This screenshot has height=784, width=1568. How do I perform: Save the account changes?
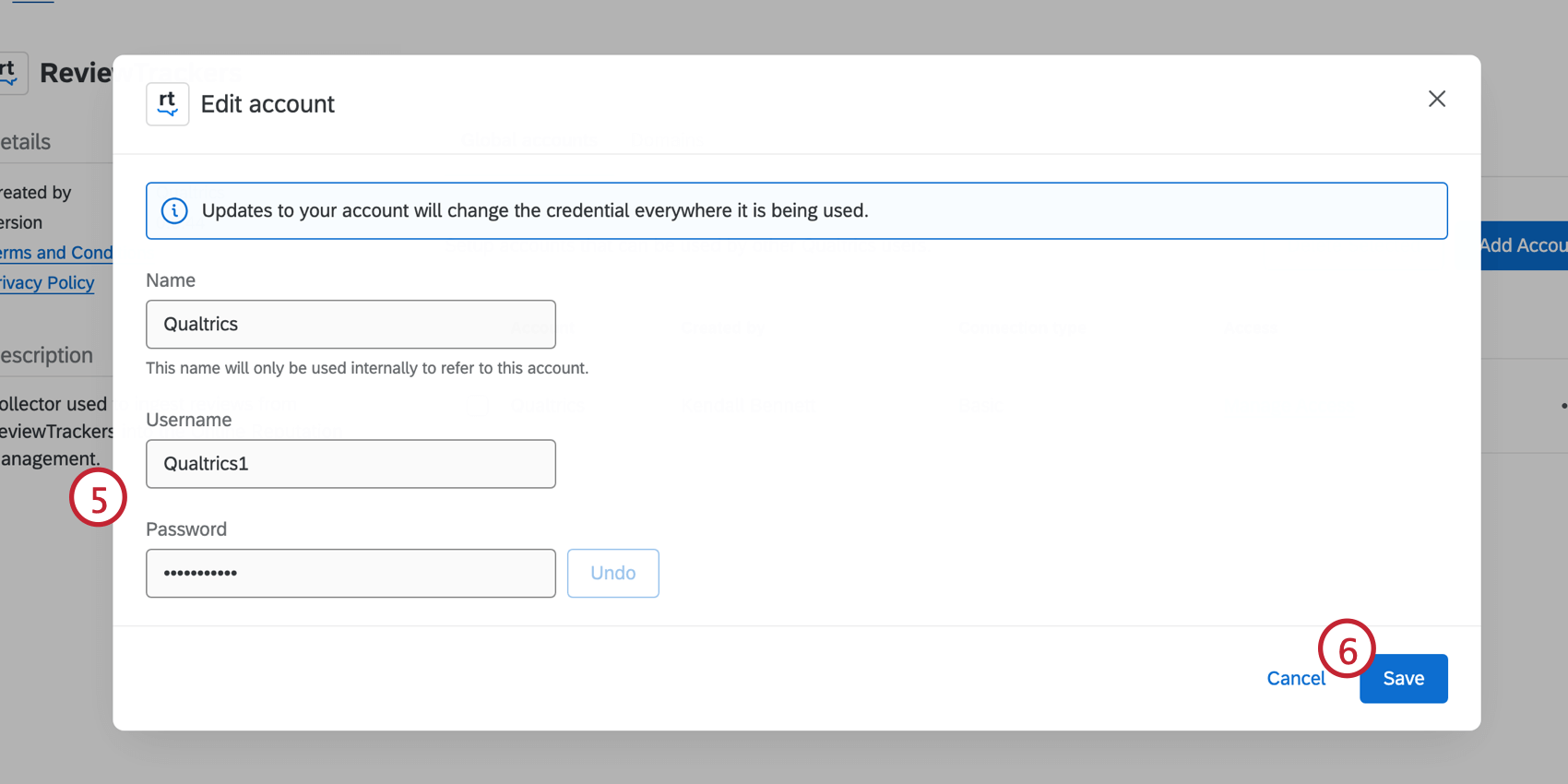[1403, 679]
